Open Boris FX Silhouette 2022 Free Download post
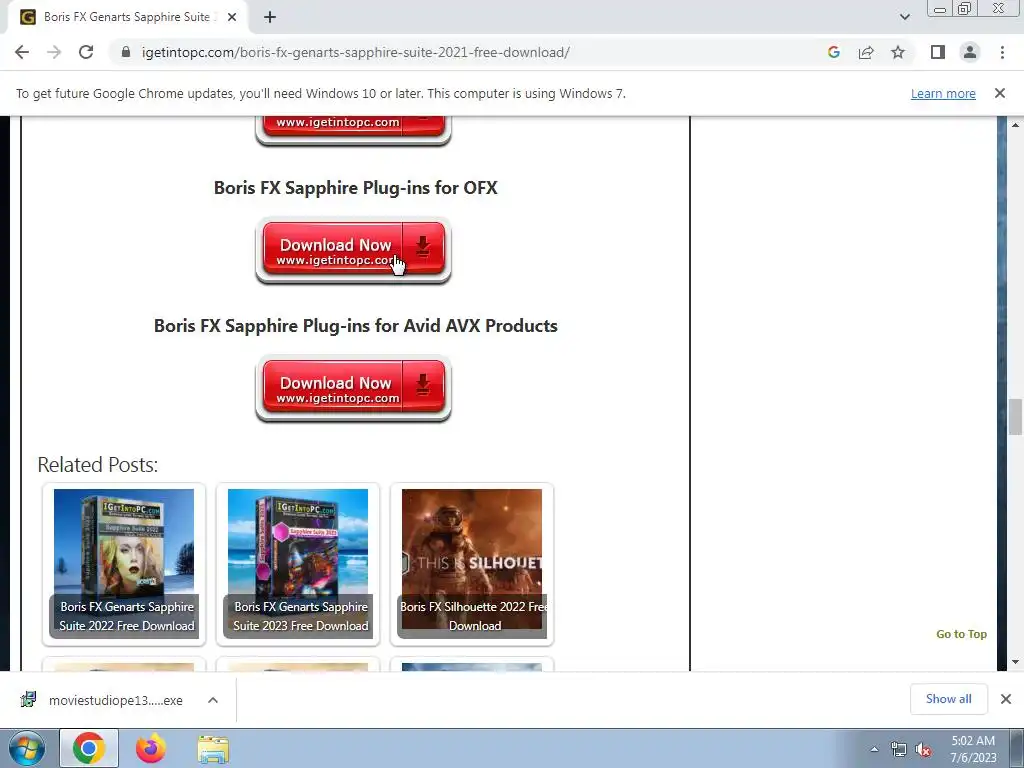Image resolution: width=1024 pixels, height=768 pixels. [472, 564]
